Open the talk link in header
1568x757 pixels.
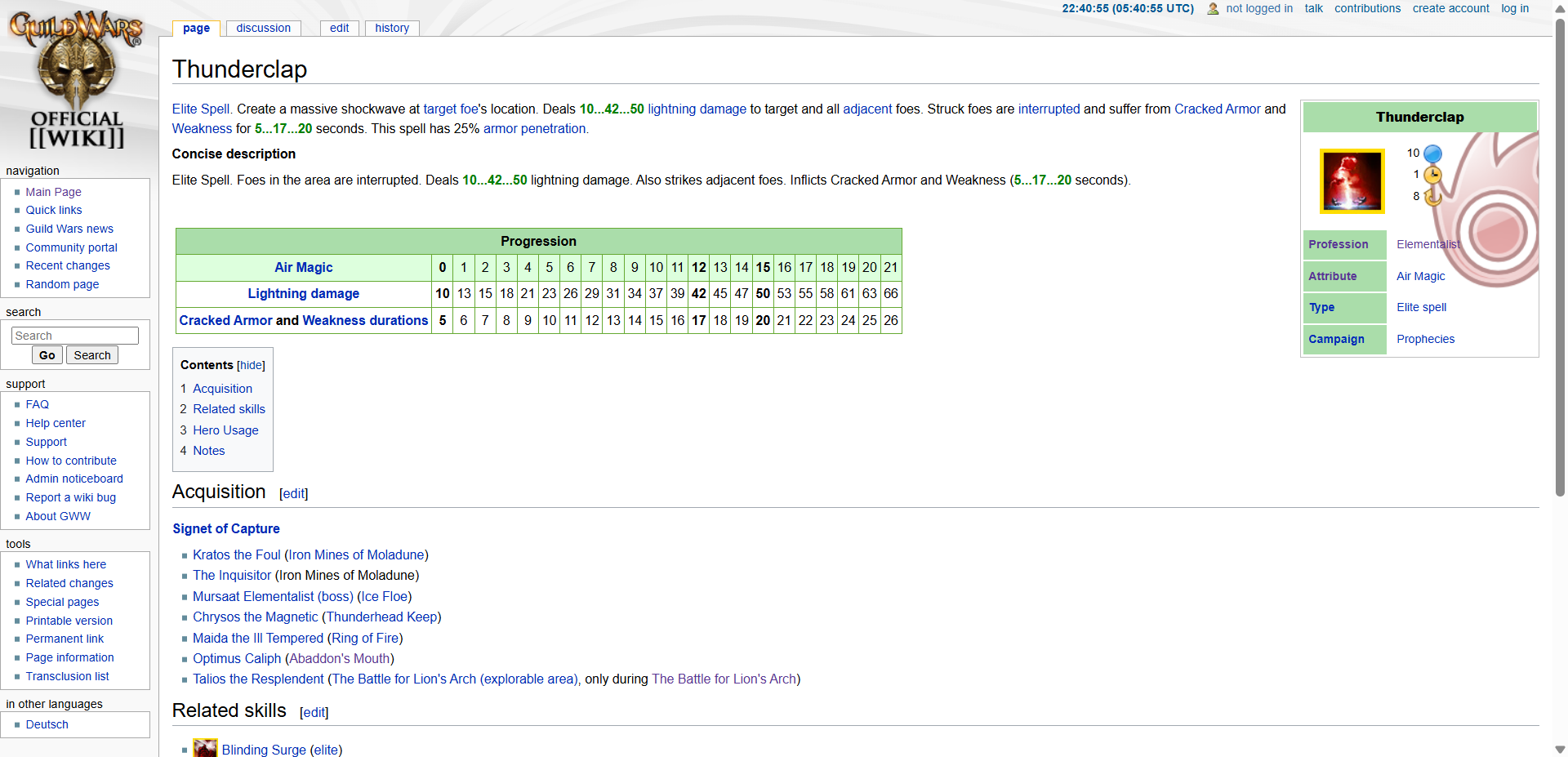pos(1313,8)
